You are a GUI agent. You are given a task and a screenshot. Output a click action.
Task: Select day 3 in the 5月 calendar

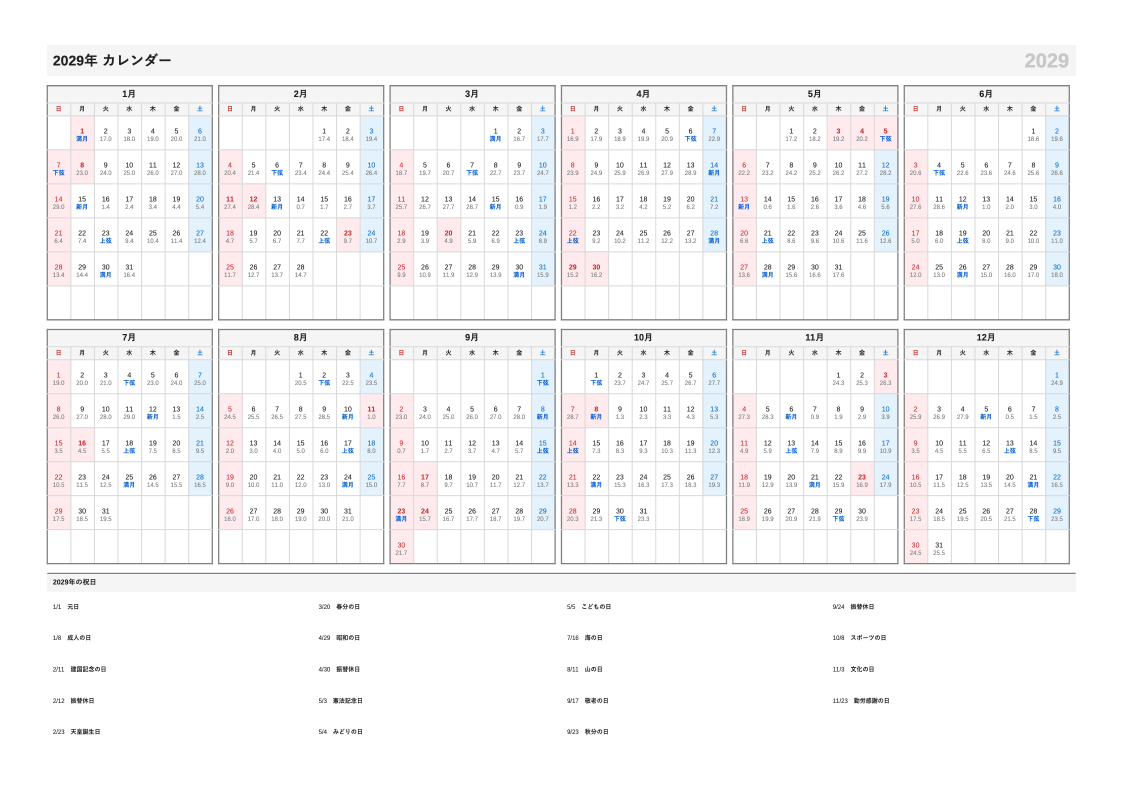838,133
